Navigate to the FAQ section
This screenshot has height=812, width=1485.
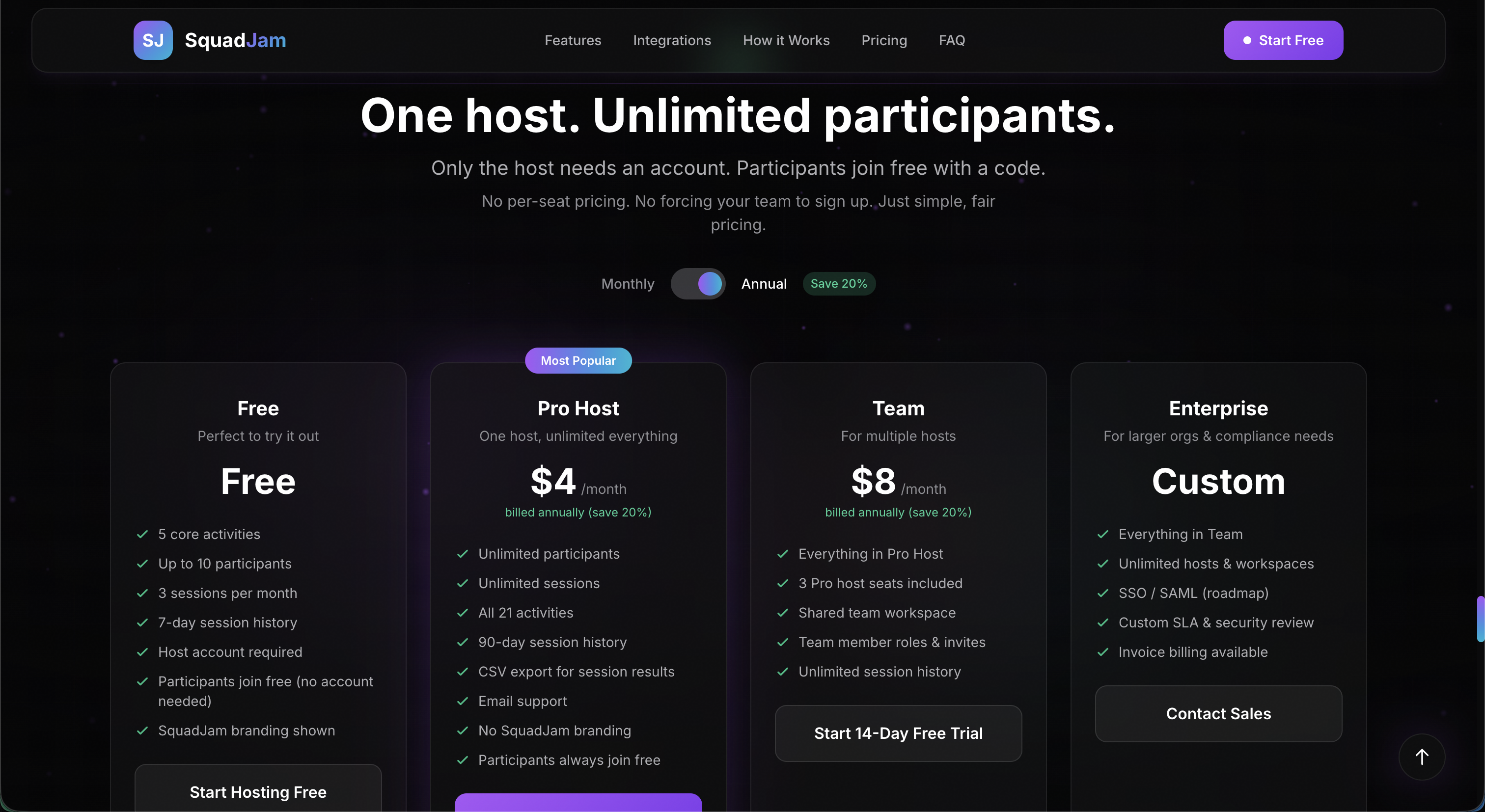[x=951, y=40]
